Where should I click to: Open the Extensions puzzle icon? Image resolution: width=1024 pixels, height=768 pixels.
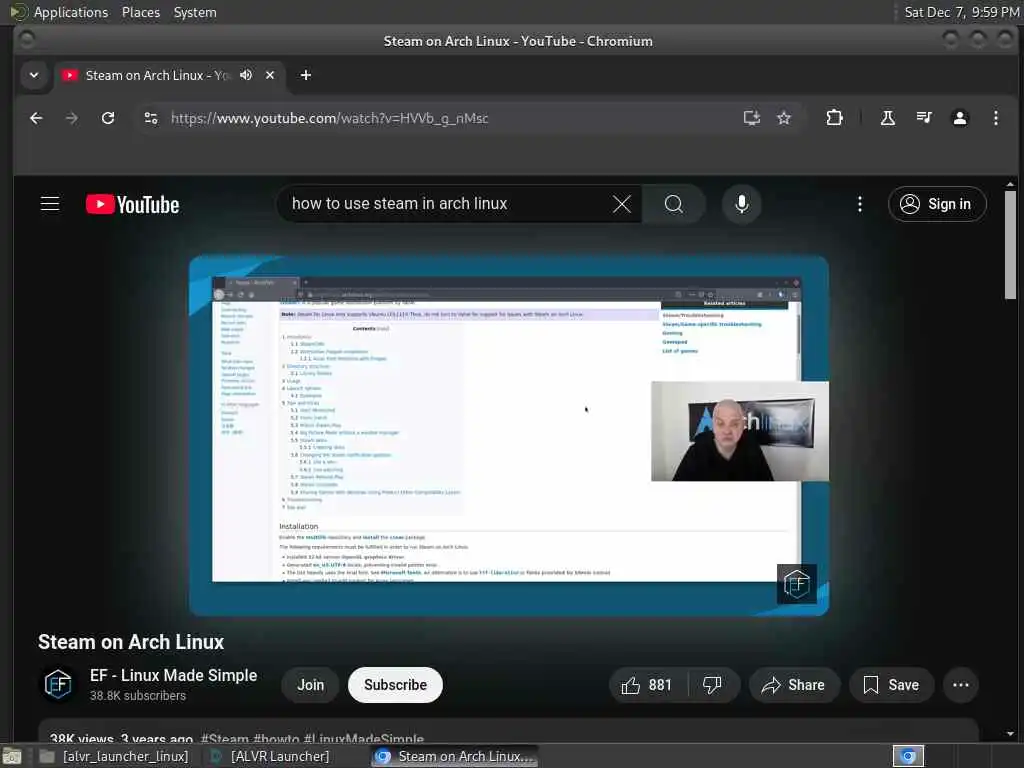pos(834,118)
